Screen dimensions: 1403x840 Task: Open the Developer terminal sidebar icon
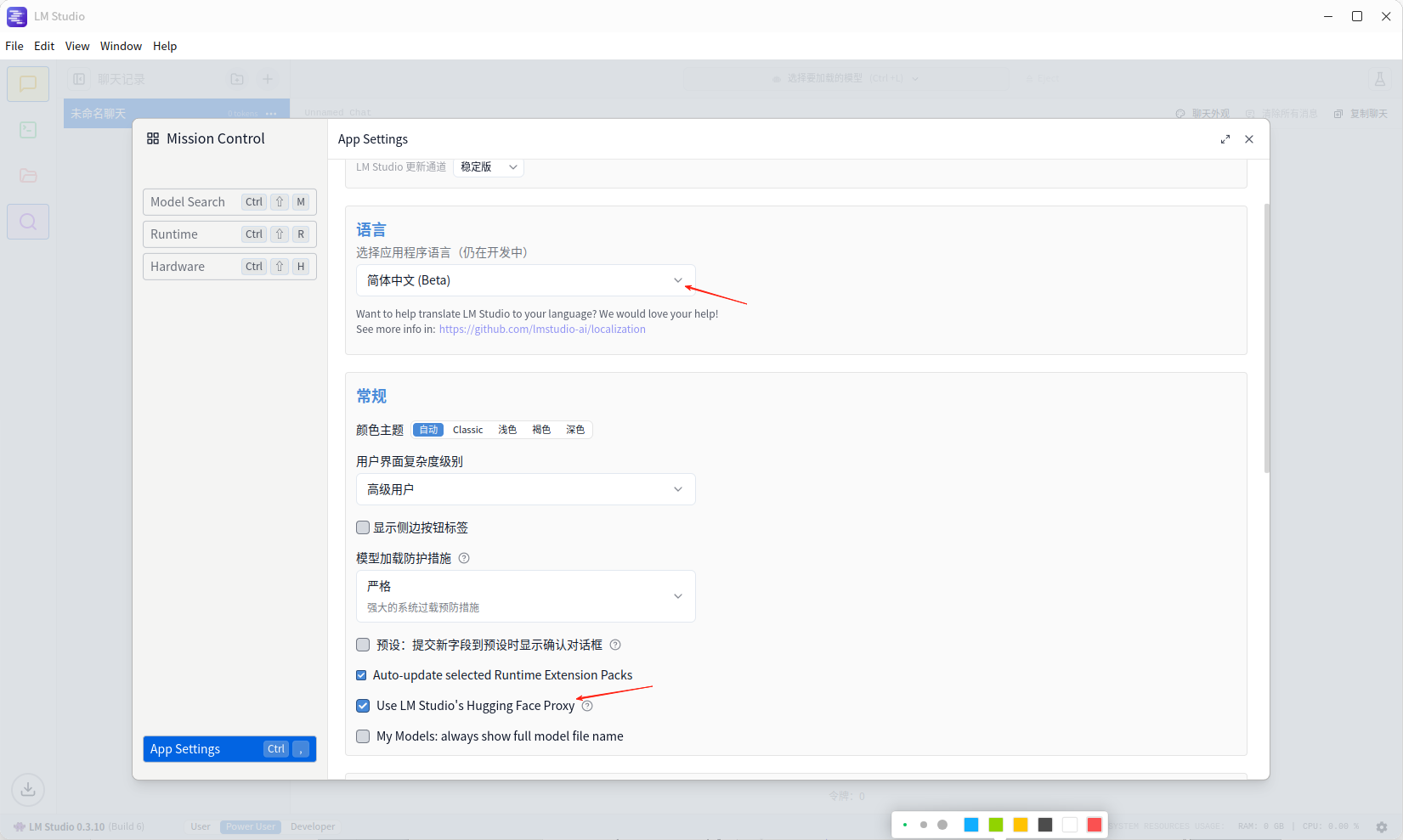[x=28, y=130]
